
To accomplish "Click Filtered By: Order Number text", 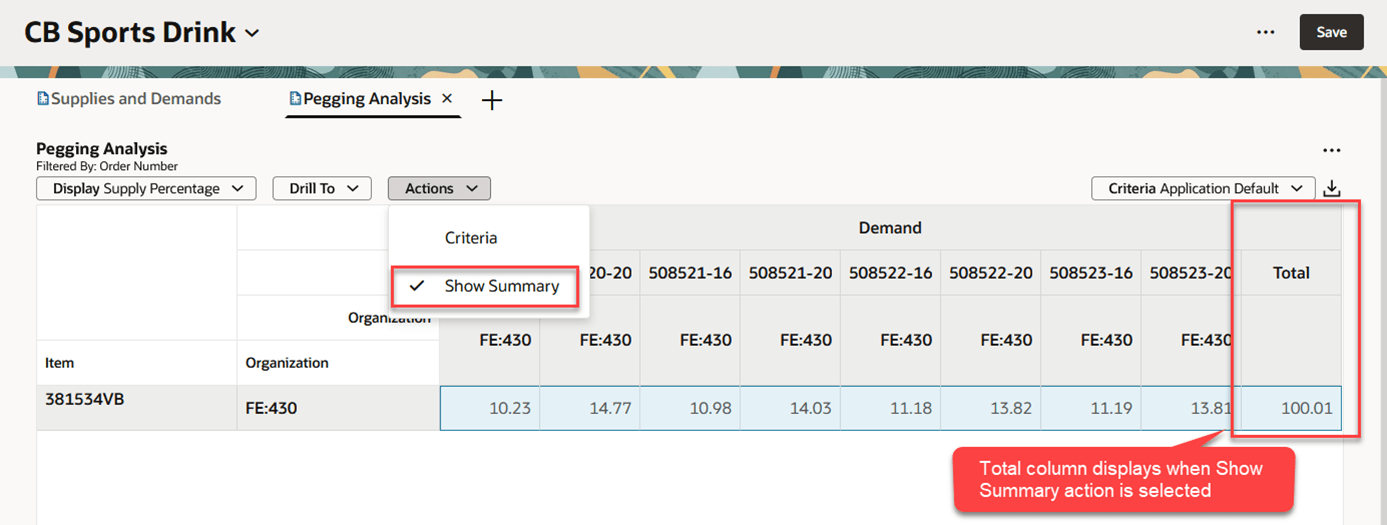I will tap(107, 166).
